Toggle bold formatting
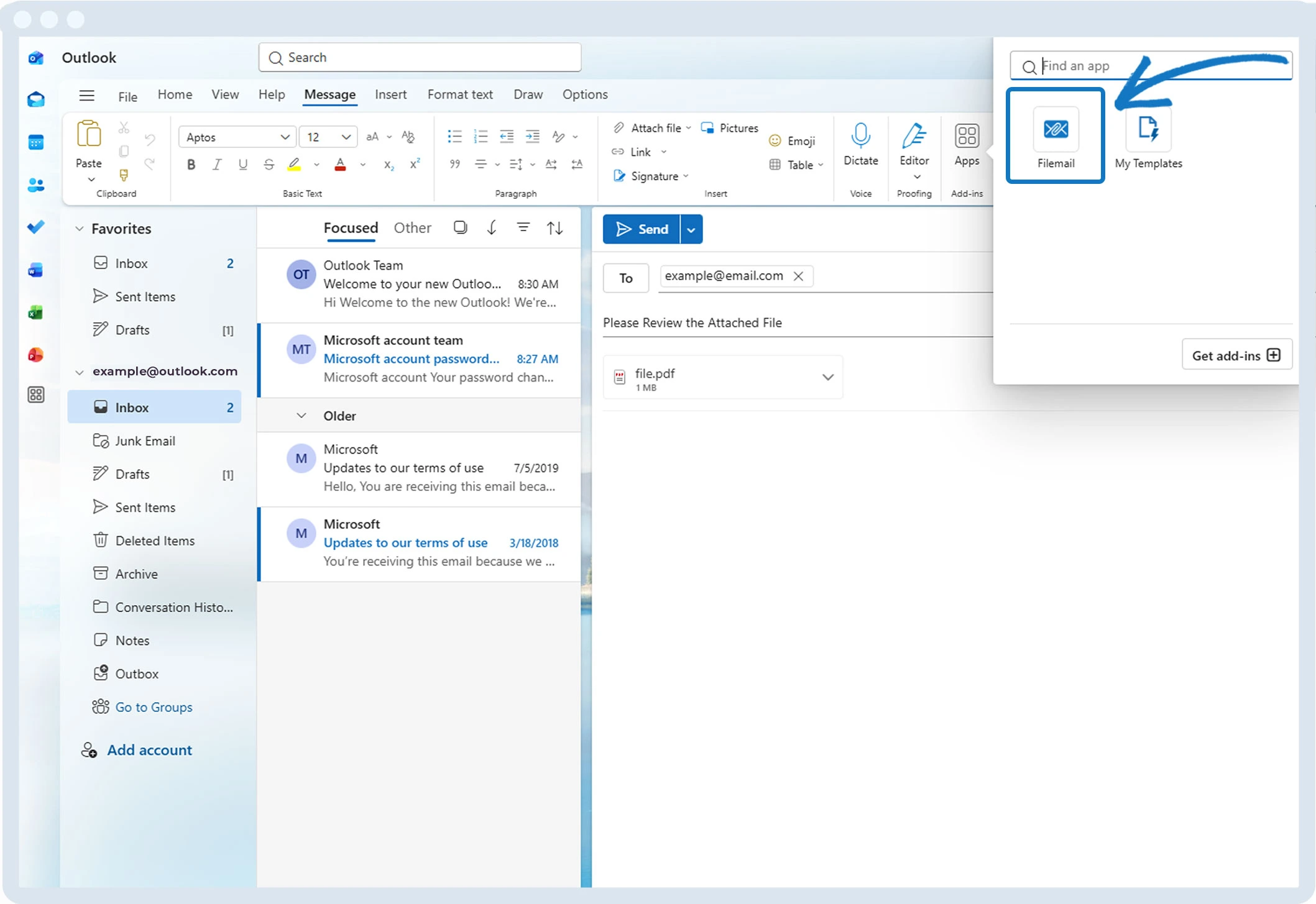The image size is (1316, 904). point(191,165)
